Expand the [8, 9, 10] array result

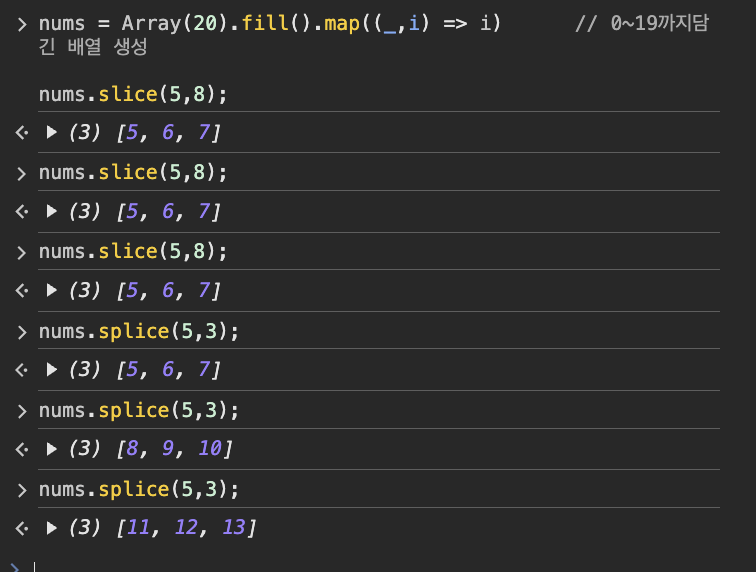pos(52,449)
